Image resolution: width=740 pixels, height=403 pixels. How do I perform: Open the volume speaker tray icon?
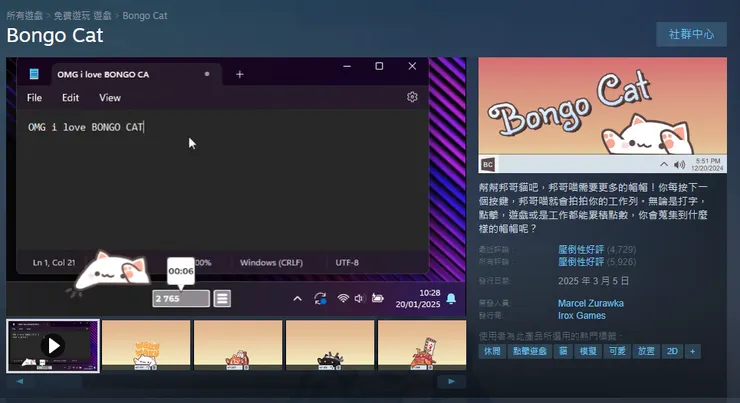click(359, 298)
